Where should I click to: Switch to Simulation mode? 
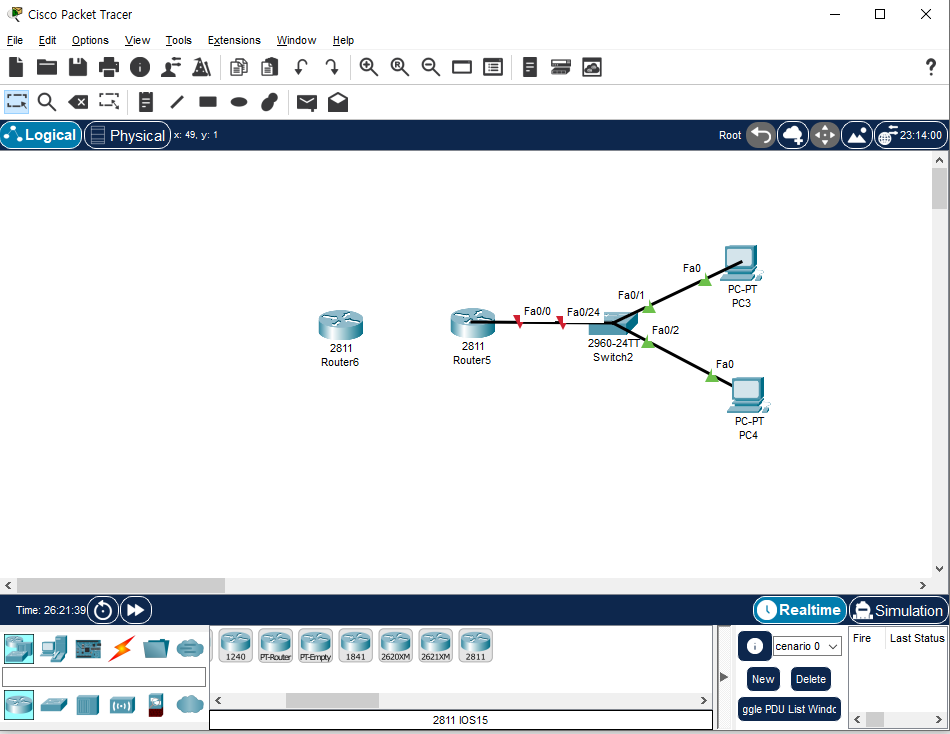pyautogui.click(x=899, y=610)
